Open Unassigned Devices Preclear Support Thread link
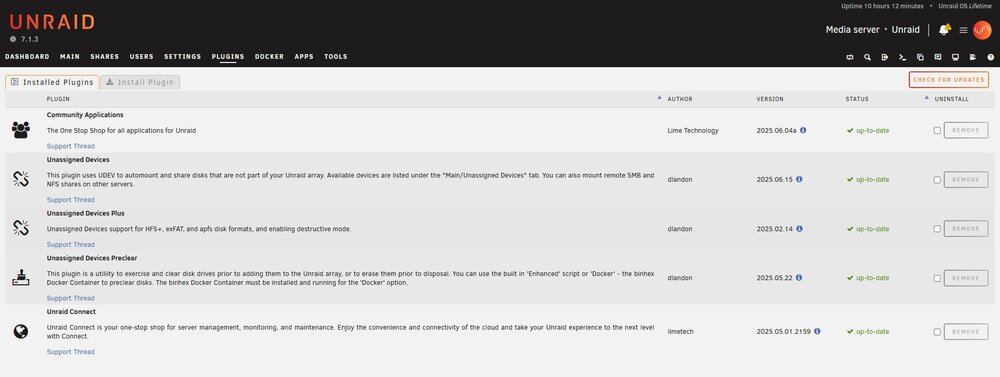This screenshot has width=1000, height=377. coord(71,298)
